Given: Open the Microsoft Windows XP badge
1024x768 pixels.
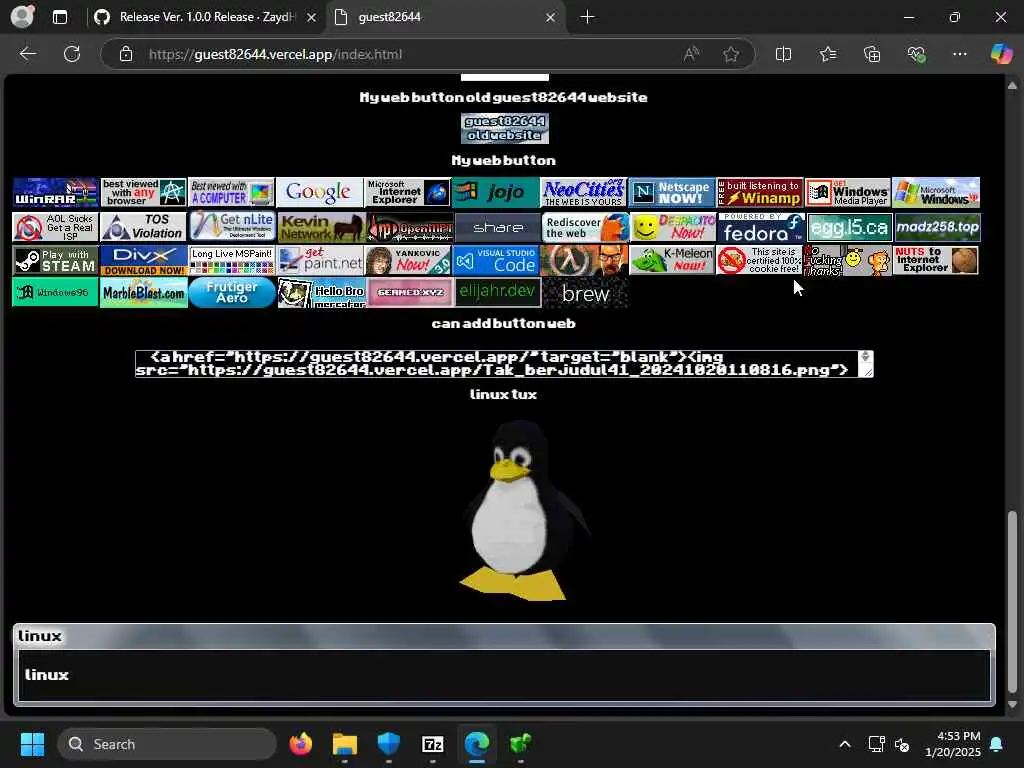Looking at the screenshot, I should pyautogui.click(x=936, y=192).
